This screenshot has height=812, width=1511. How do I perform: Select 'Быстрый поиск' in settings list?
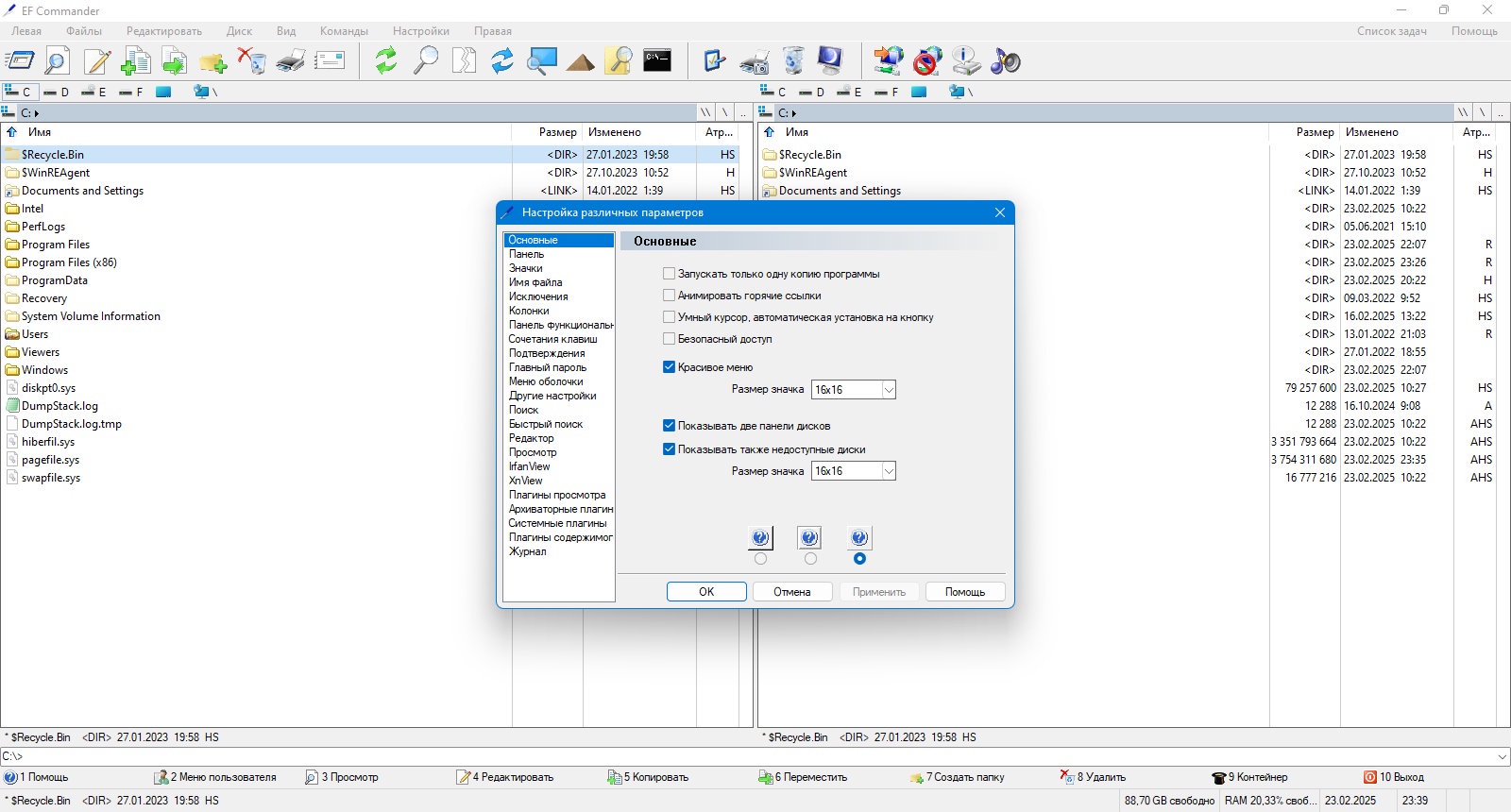pyautogui.click(x=546, y=424)
